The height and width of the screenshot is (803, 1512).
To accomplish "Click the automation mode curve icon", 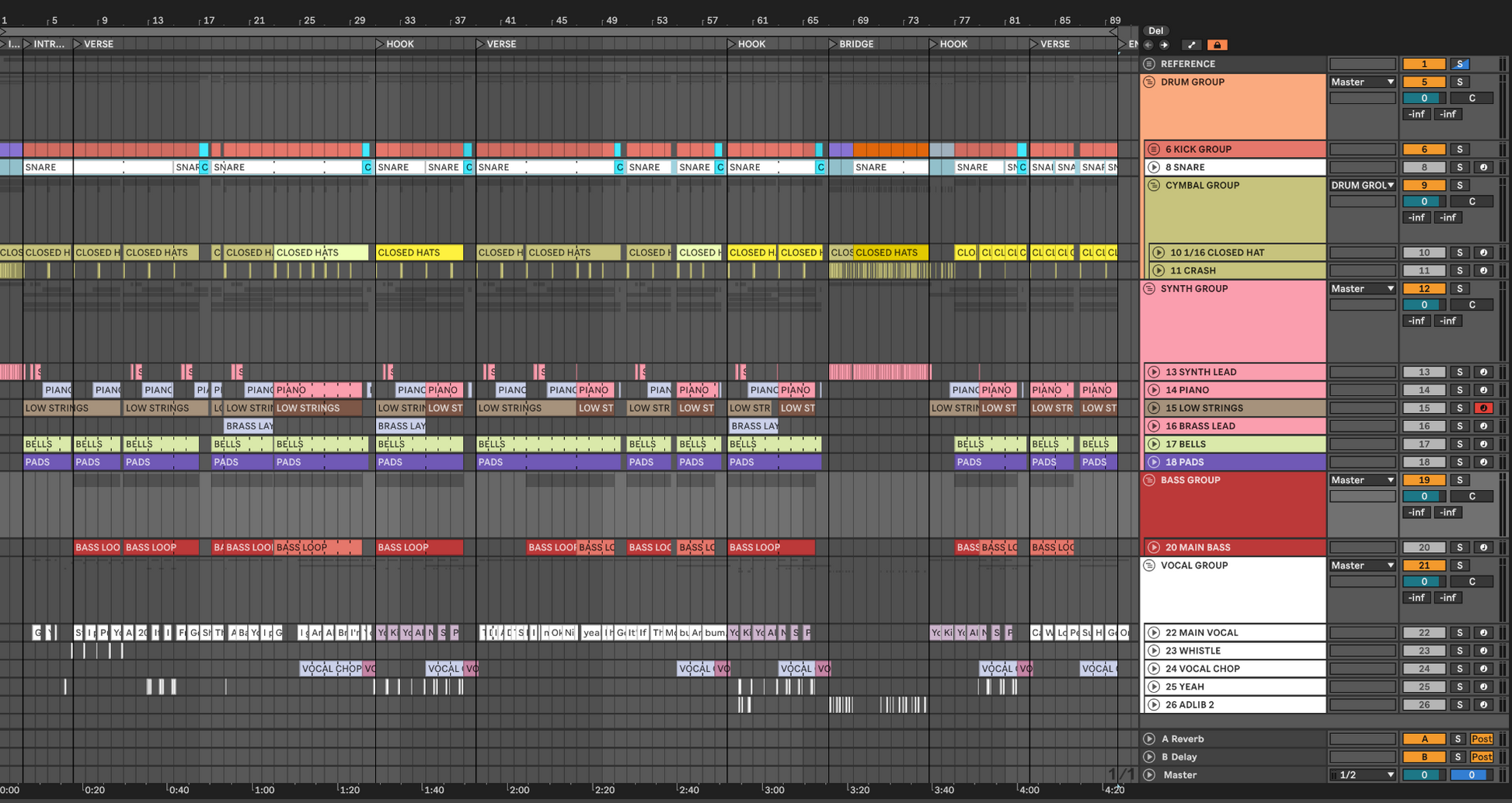I will (1191, 45).
